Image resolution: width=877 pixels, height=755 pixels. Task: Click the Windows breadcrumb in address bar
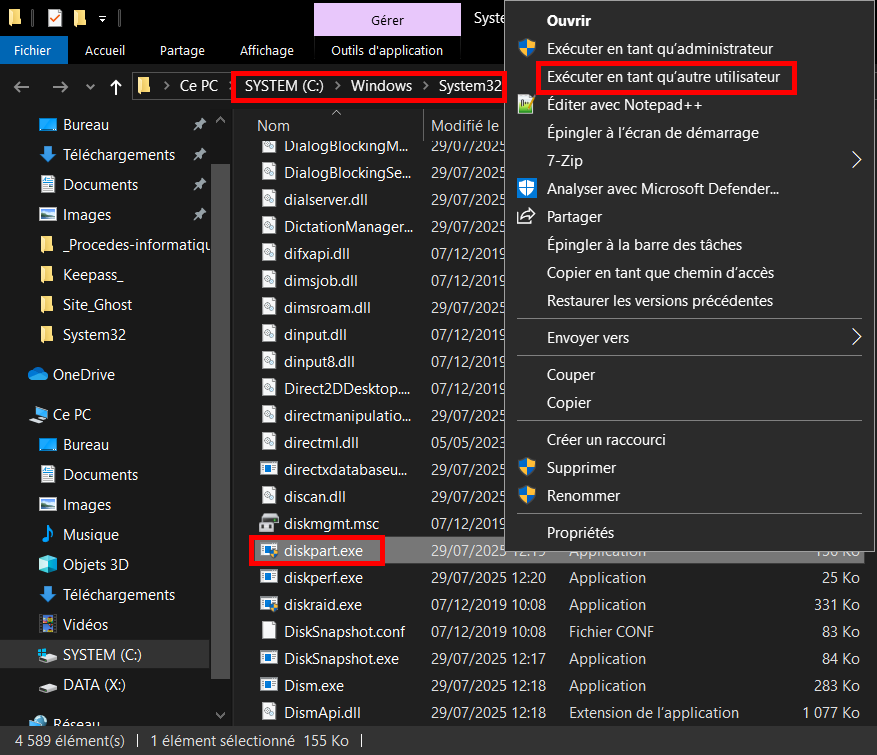pos(381,86)
